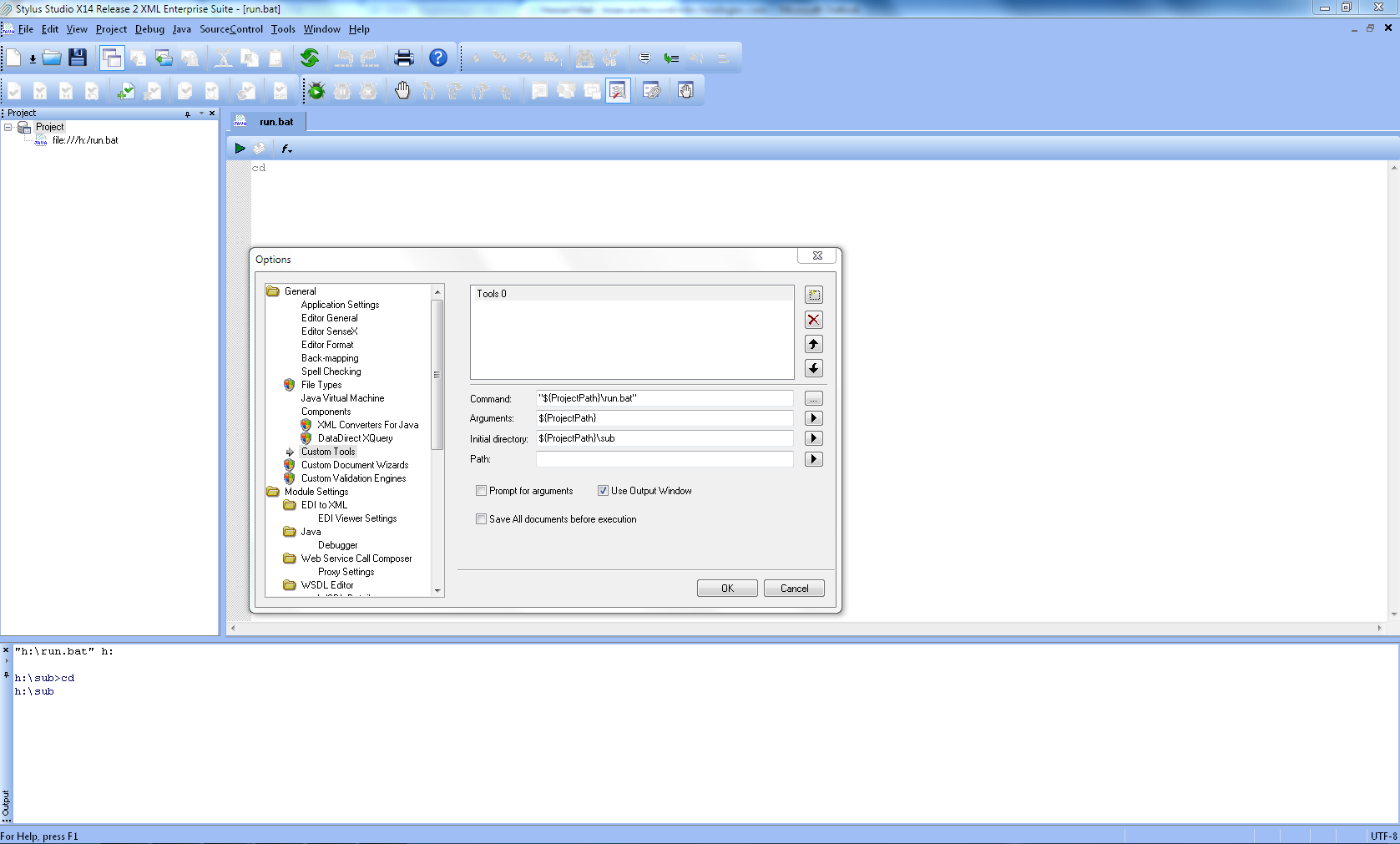Click into the Path input field

click(x=665, y=459)
